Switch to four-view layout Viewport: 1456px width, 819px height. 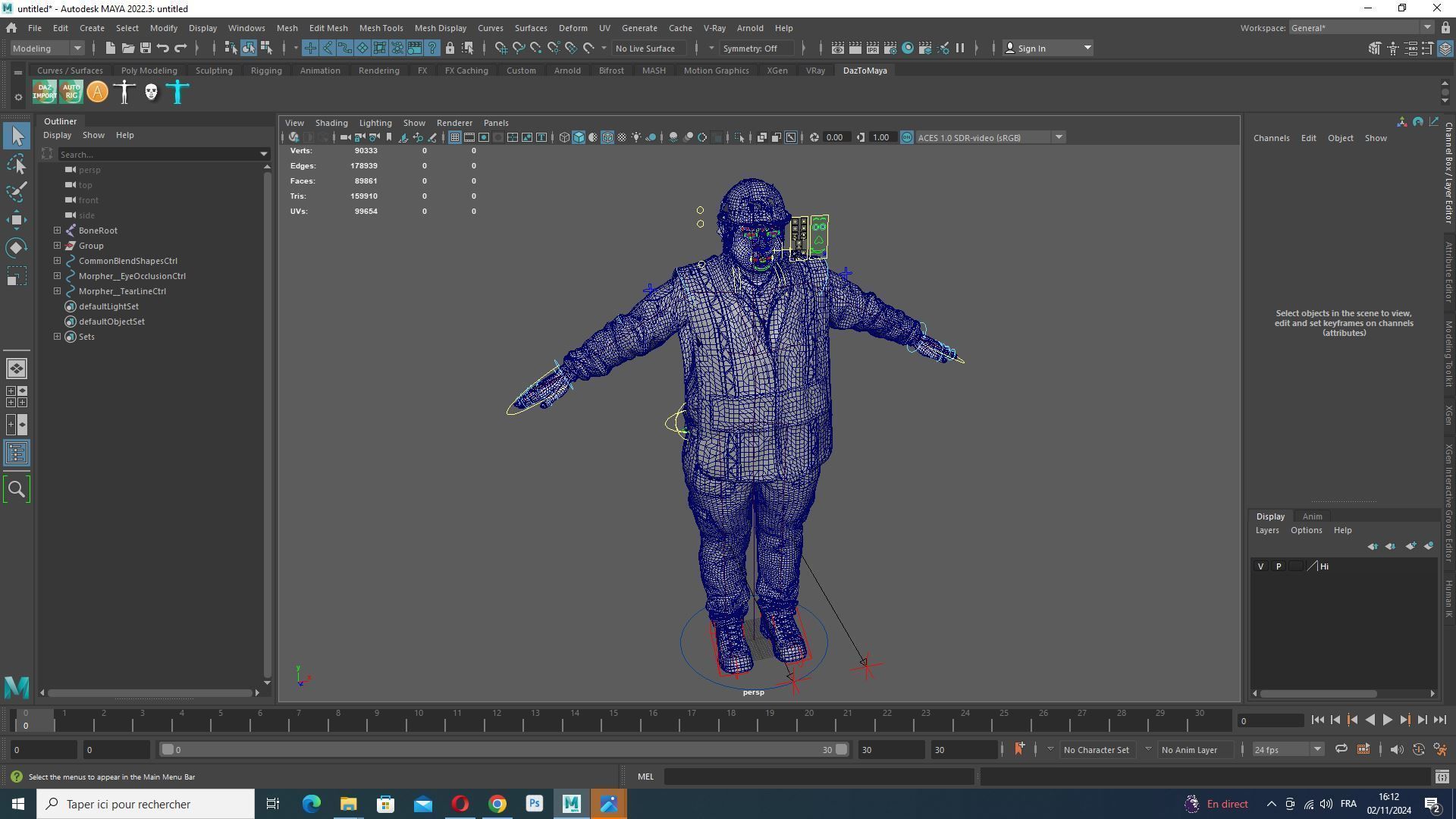(x=17, y=397)
